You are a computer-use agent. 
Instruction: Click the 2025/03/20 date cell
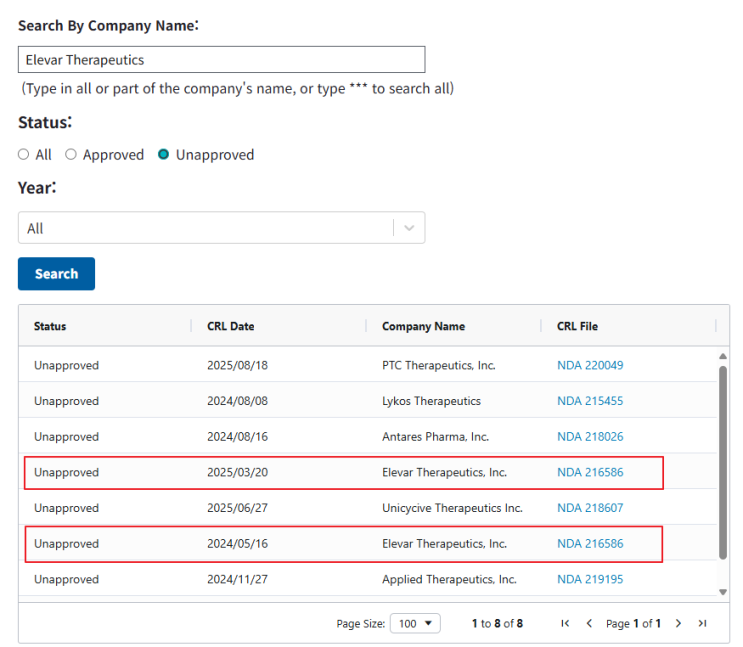[237, 472]
